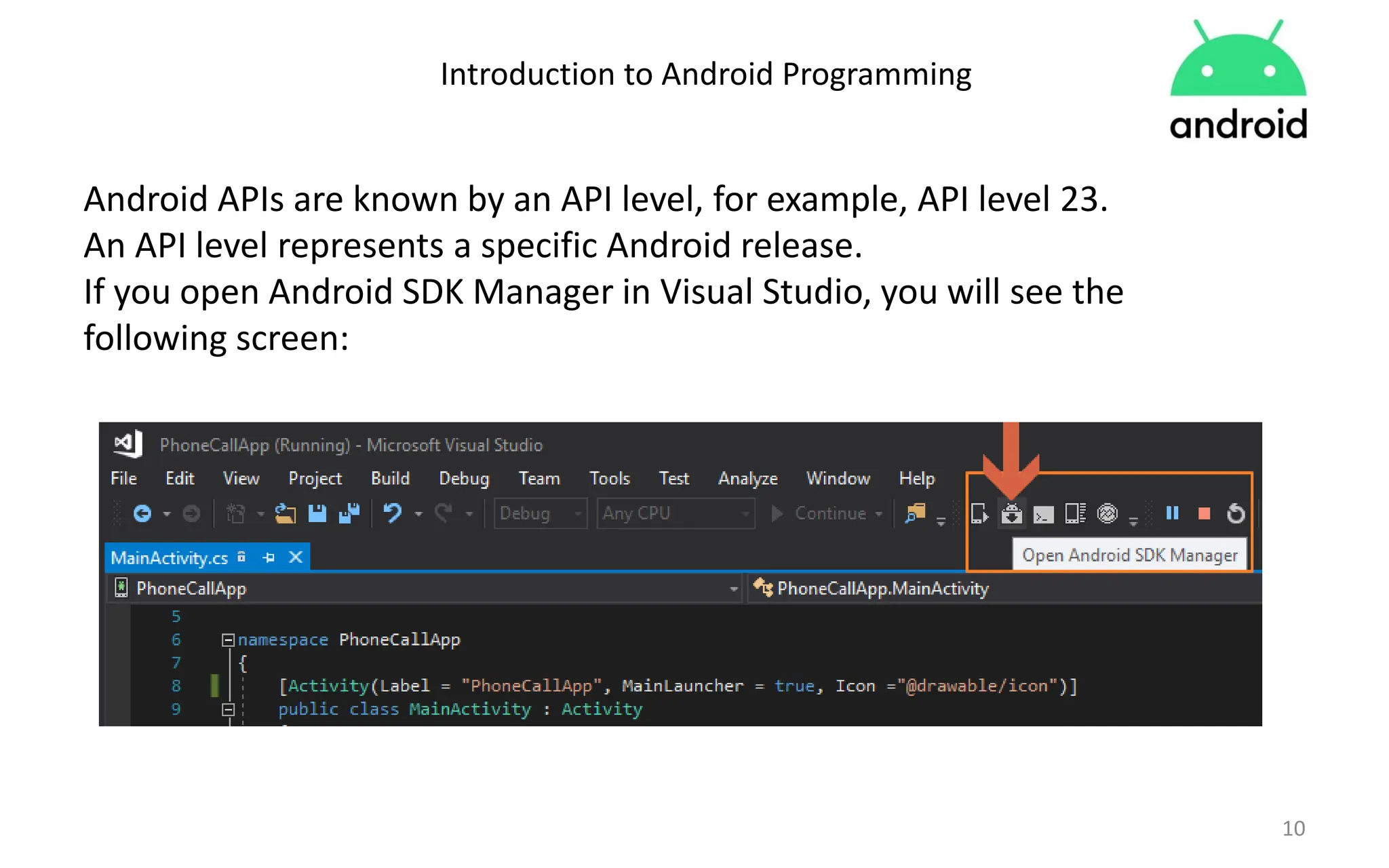
Task: Click line number 8 in the editor gutter
Action: [176, 686]
